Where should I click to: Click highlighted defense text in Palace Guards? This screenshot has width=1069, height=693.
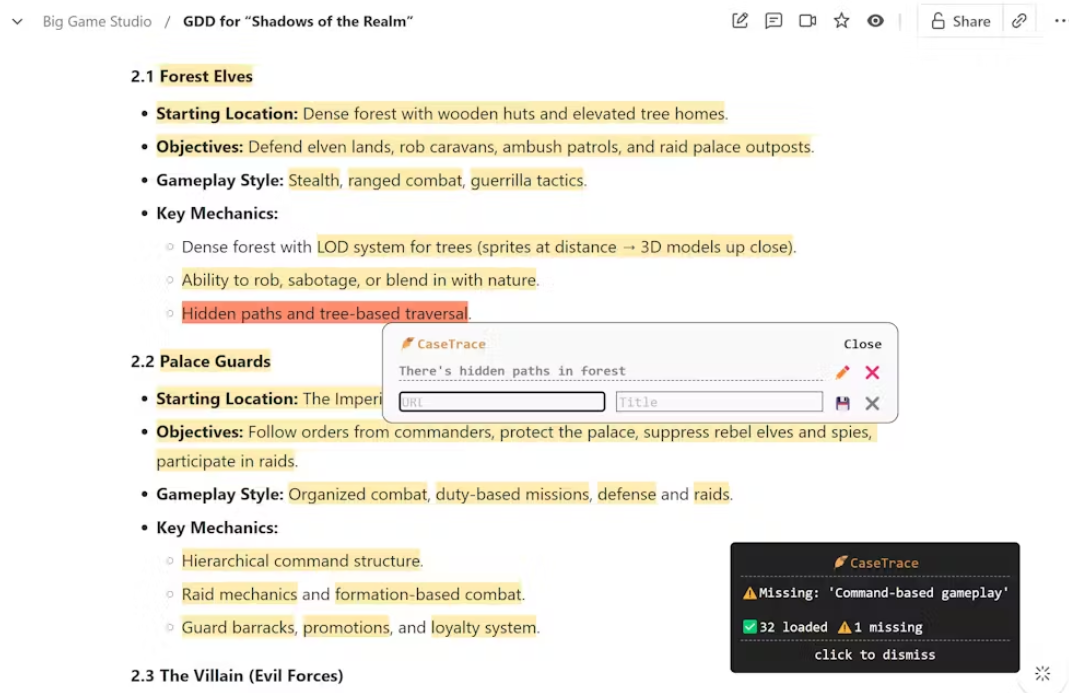tap(627, 494)
